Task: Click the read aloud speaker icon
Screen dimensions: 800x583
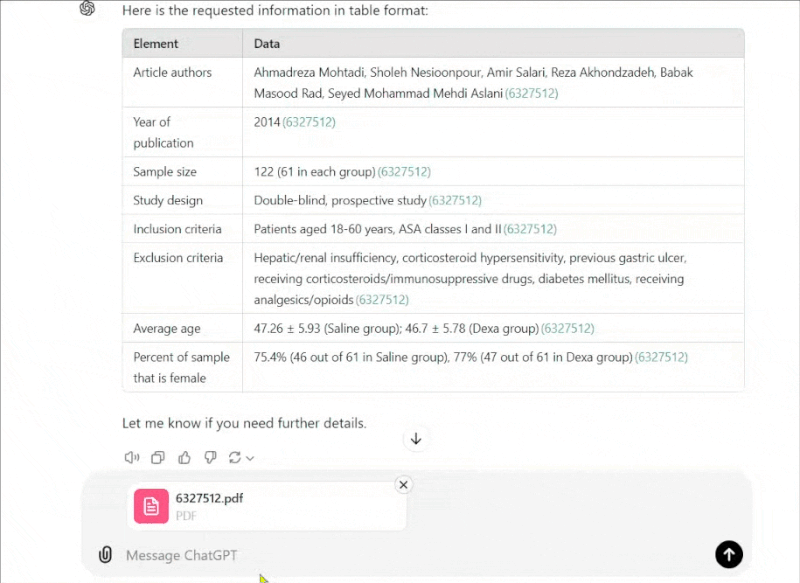Action: point(132,458)
